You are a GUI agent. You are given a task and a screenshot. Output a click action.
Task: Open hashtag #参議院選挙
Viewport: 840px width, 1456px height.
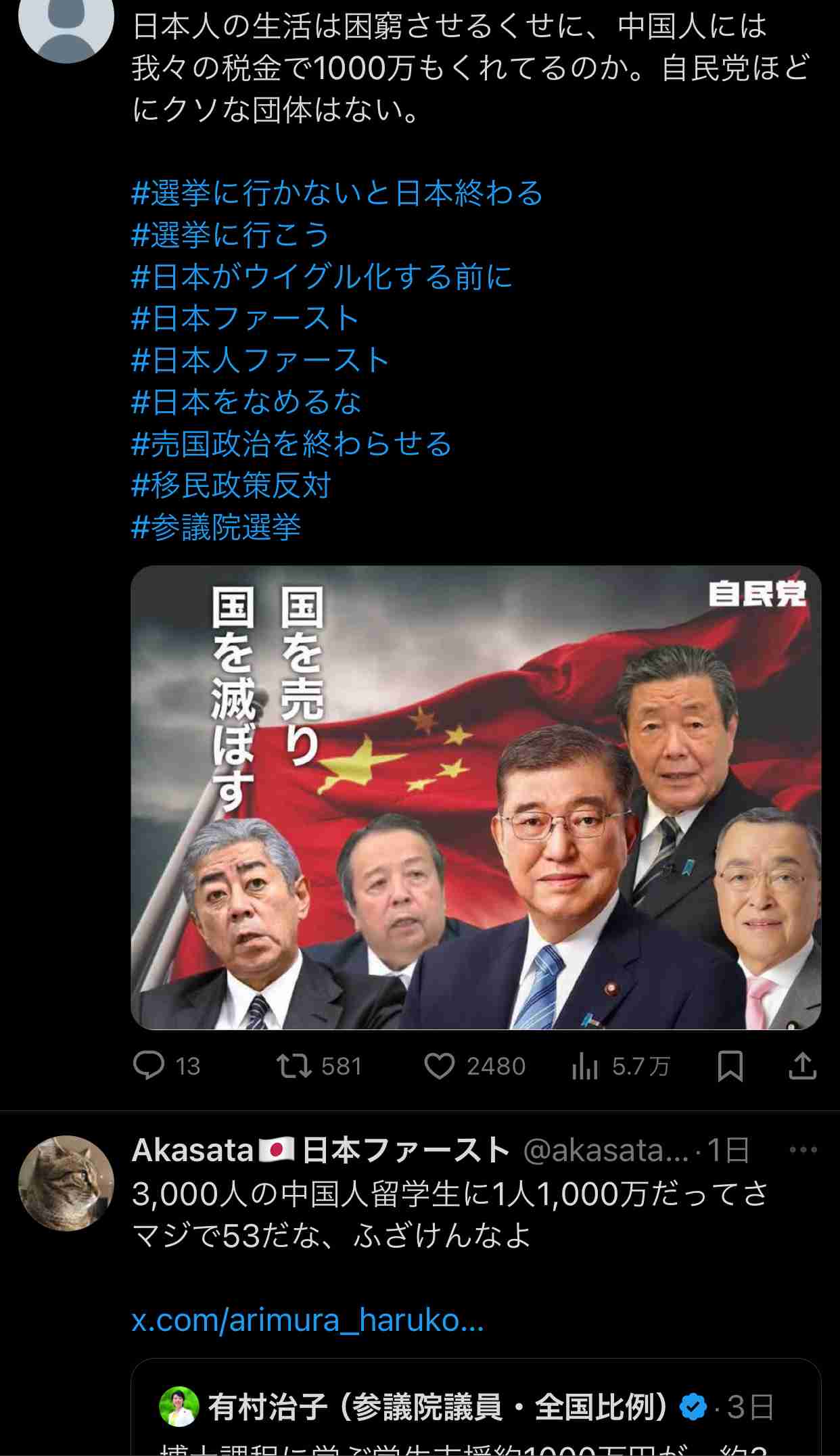pos(216,528)
